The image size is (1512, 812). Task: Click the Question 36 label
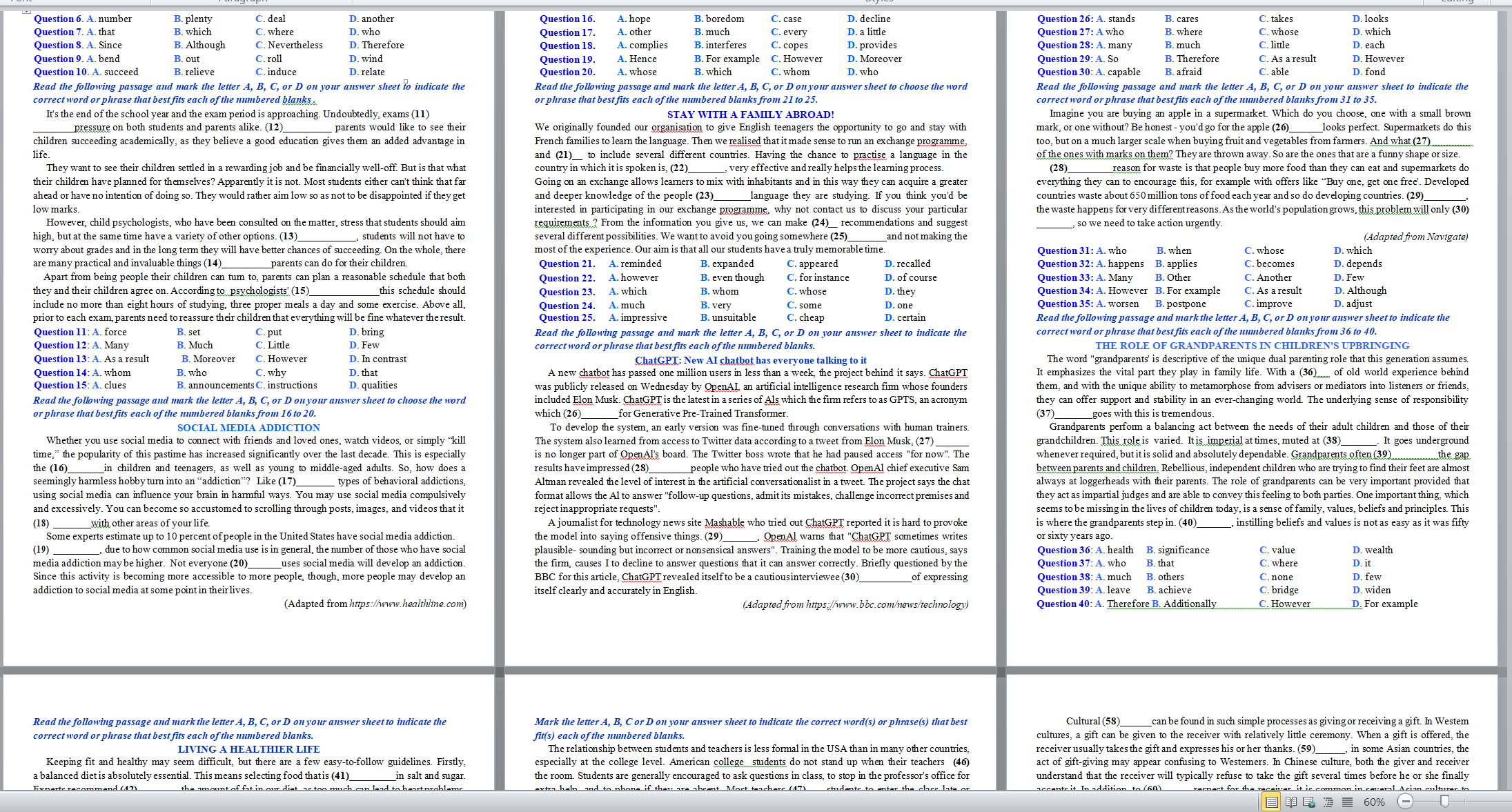[1065, 550]
